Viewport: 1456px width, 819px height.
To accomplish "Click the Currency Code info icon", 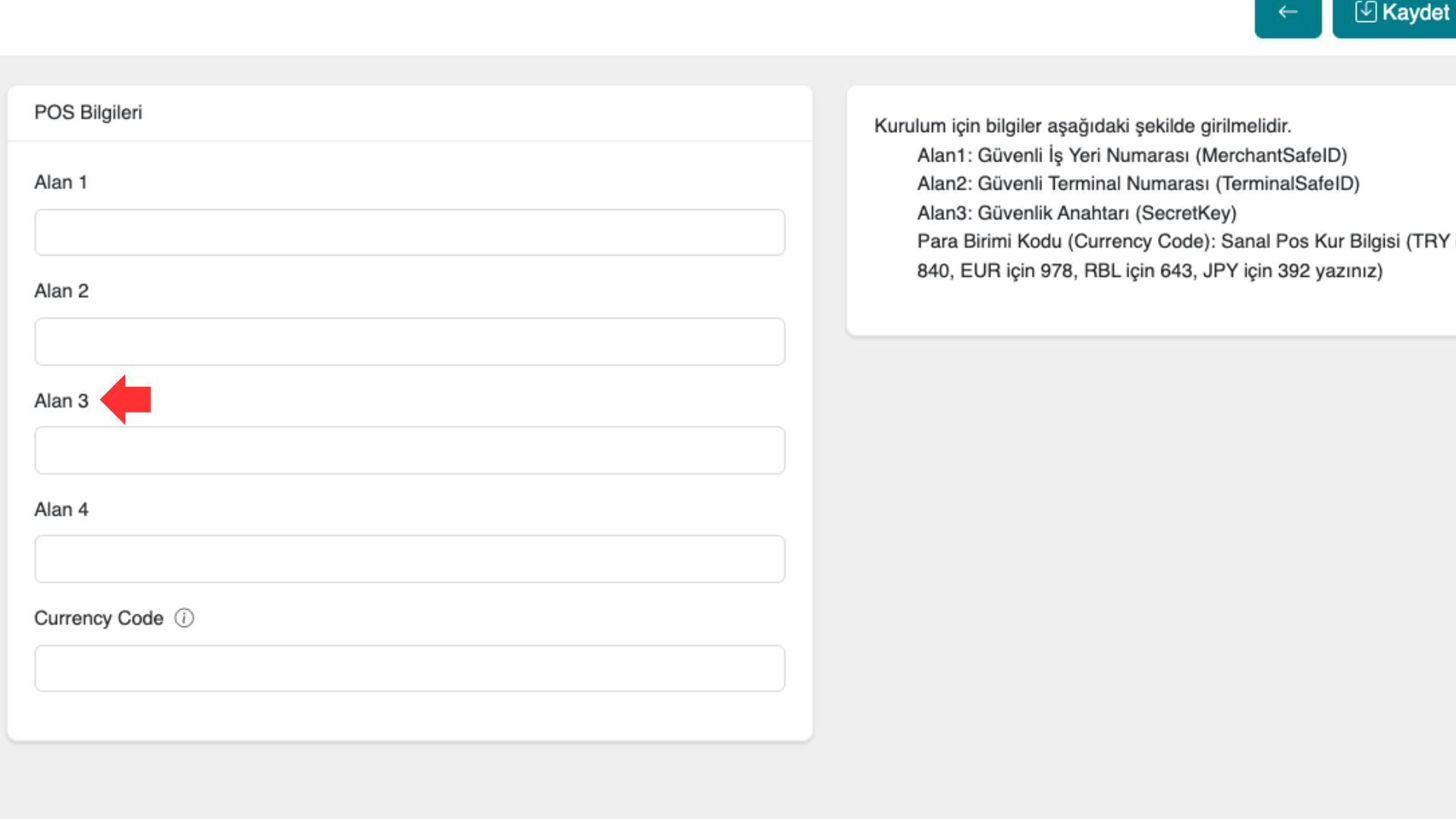I will click(184, 618).
